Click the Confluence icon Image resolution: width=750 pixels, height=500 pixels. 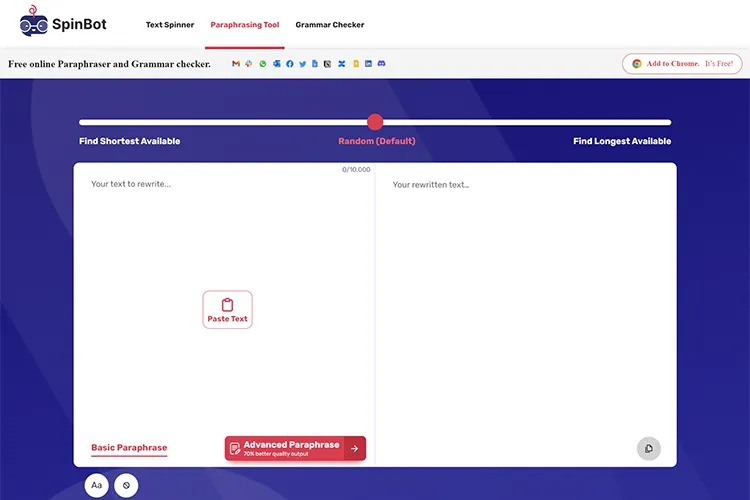tap(342, 64)
